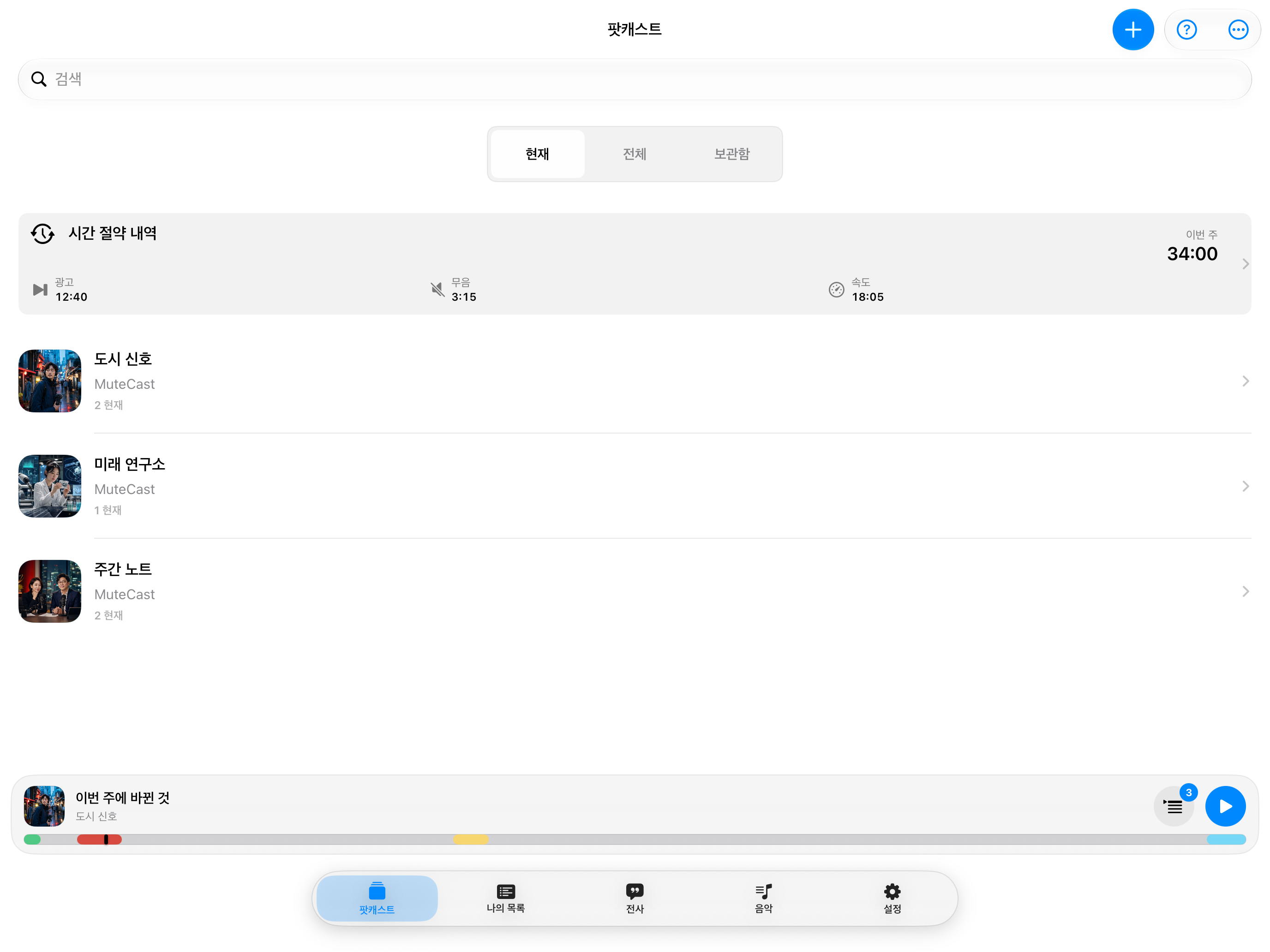
Task: Open the 주간 노트 podcast title
Action: coord(123,569)
